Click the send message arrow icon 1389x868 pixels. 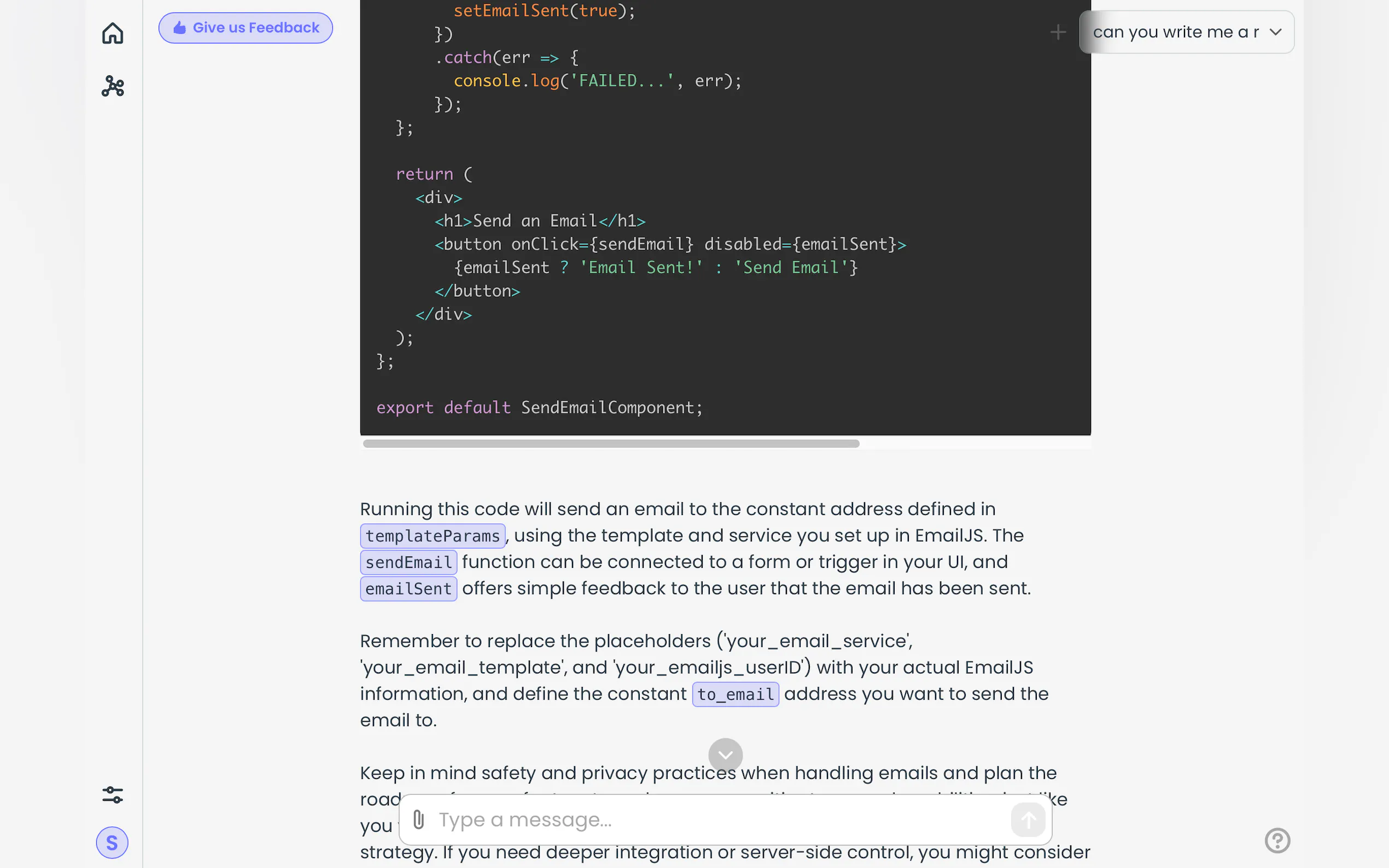coord(1028,819)
